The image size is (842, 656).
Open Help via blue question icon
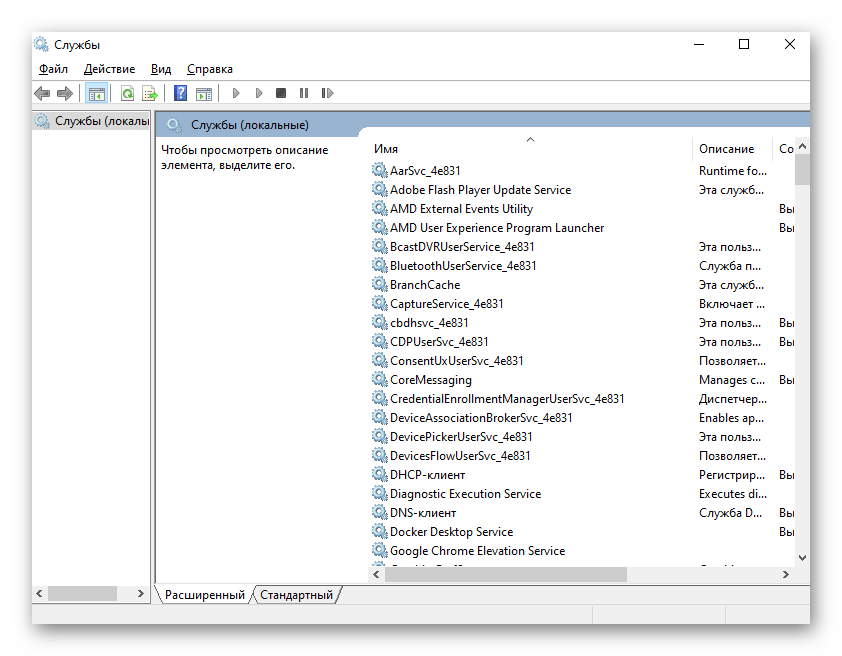point(181,93)
